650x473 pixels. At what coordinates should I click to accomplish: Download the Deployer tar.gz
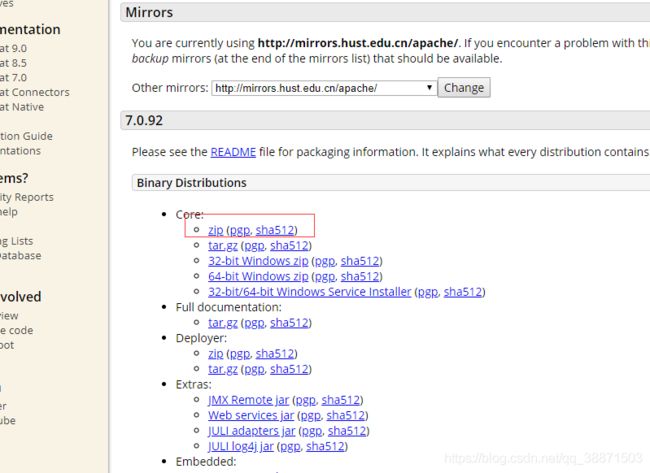click(223, 369)
